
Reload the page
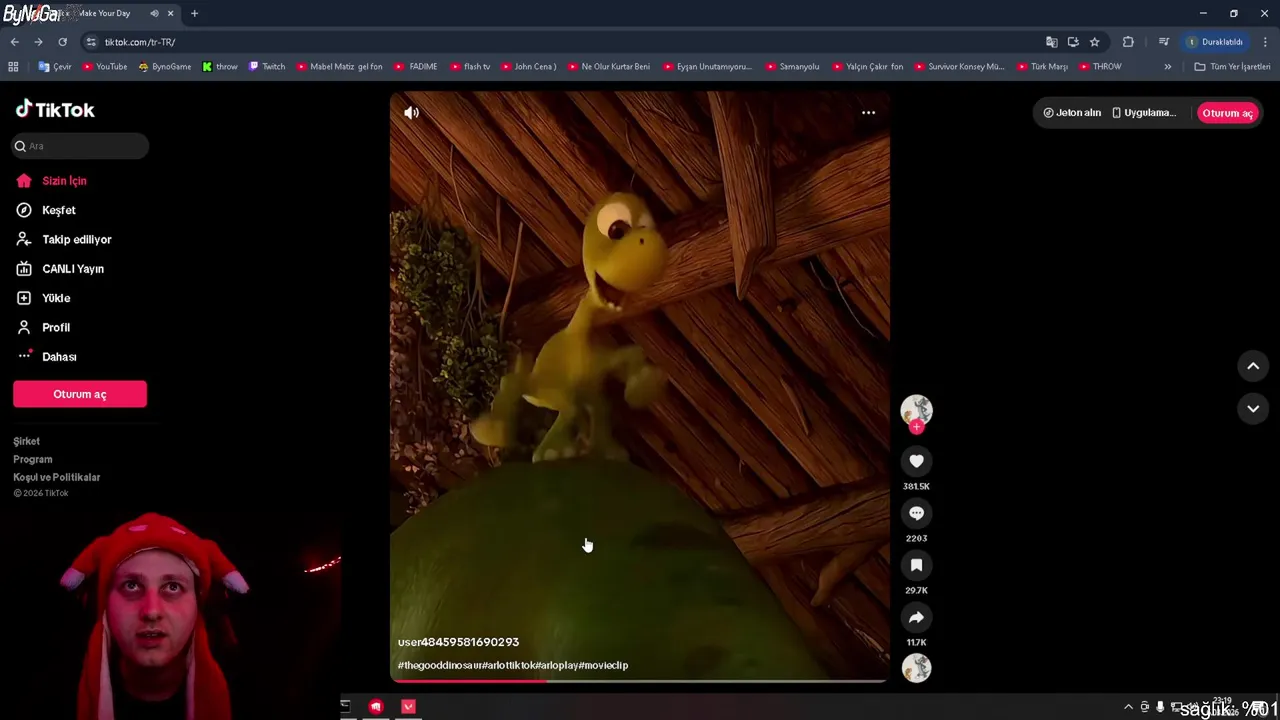pos(62,42)
